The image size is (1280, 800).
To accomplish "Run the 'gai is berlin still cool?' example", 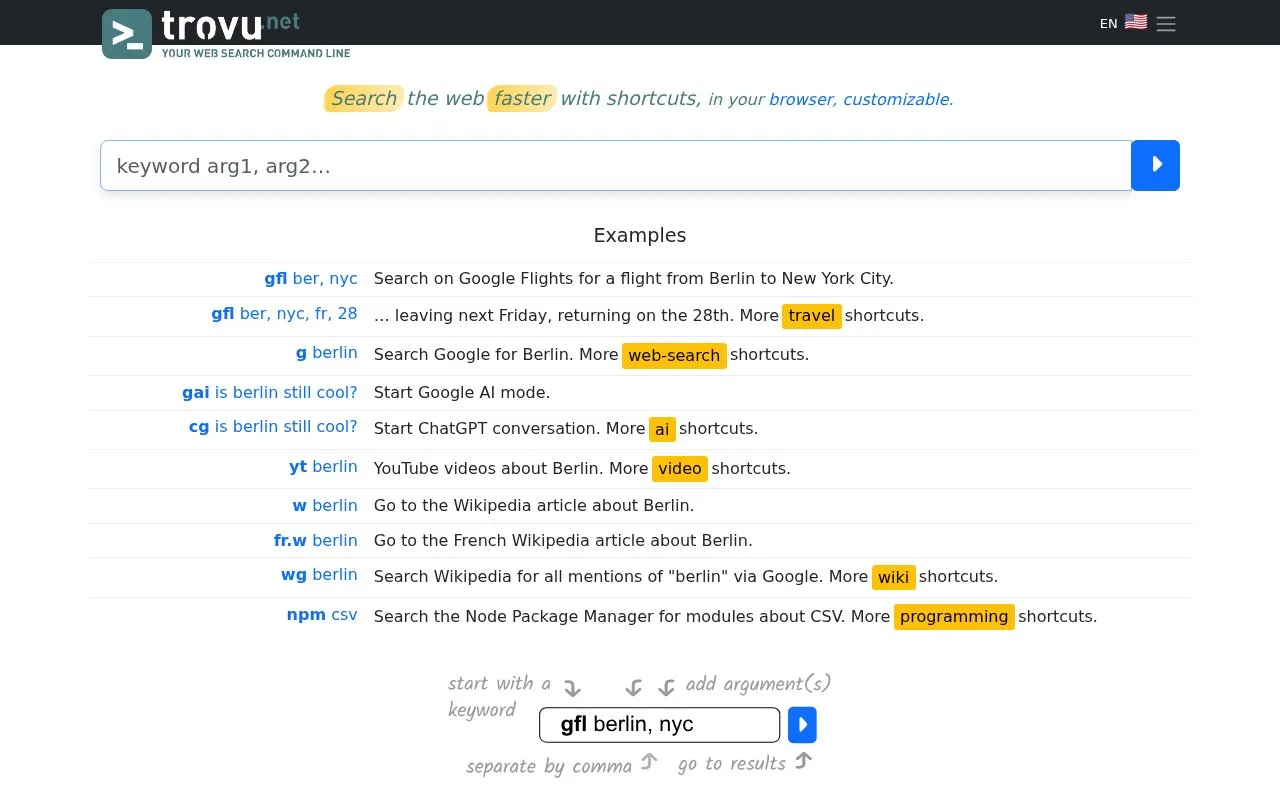I will (x=270, y=392).
